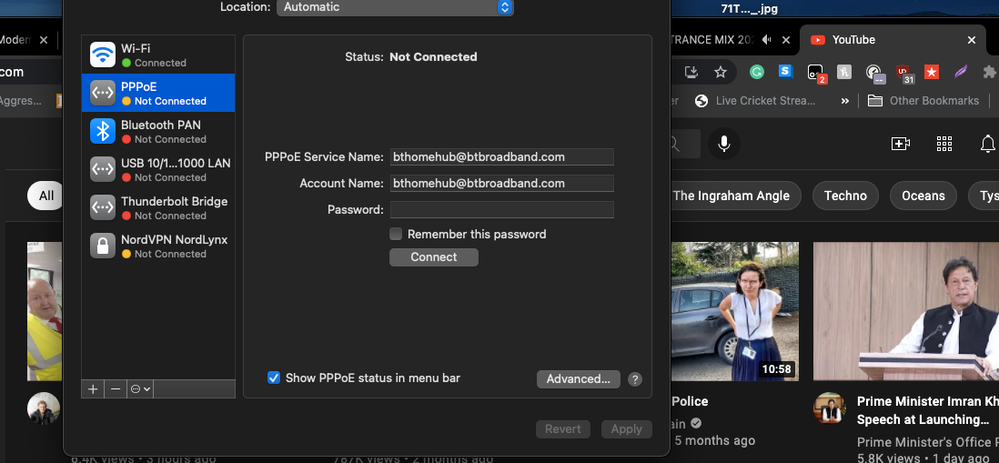Screen dimensions: 999x463
Task: Open the Aggres... bookmark in bookmarks bar
Action: [20, 101]
